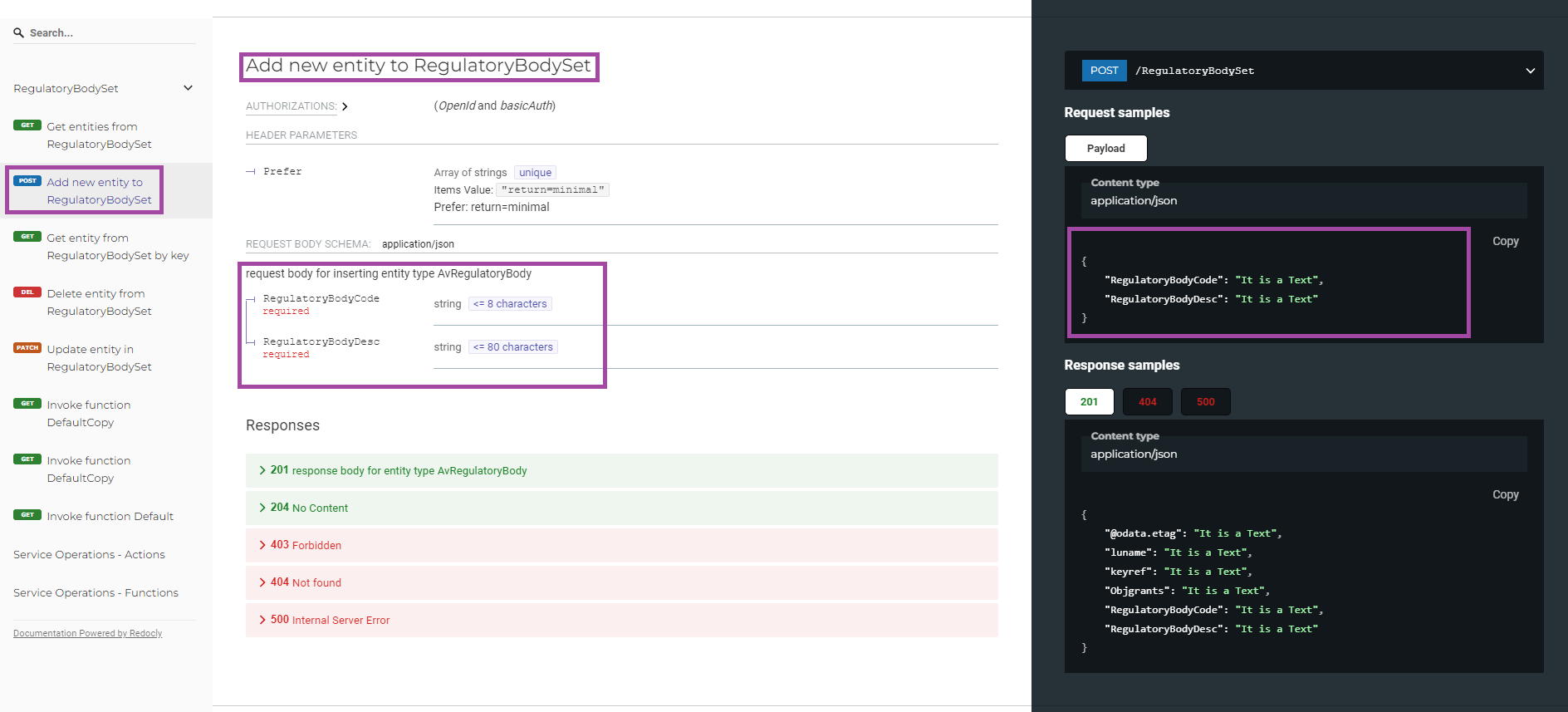
Task: Click the GET badge for Get entities
Action: point(27,125)
